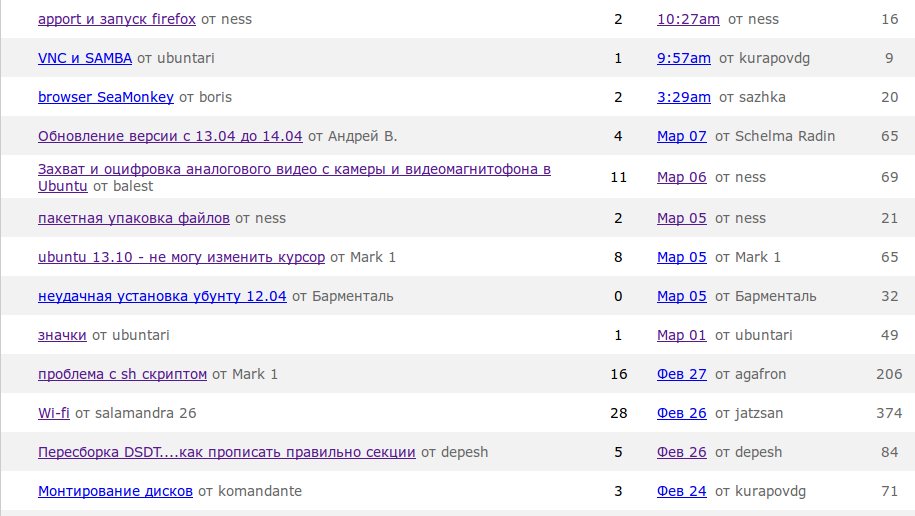Go to the Фев 27 last post
The width and height of the screenshot is (915, 516).
click(682, 374)
